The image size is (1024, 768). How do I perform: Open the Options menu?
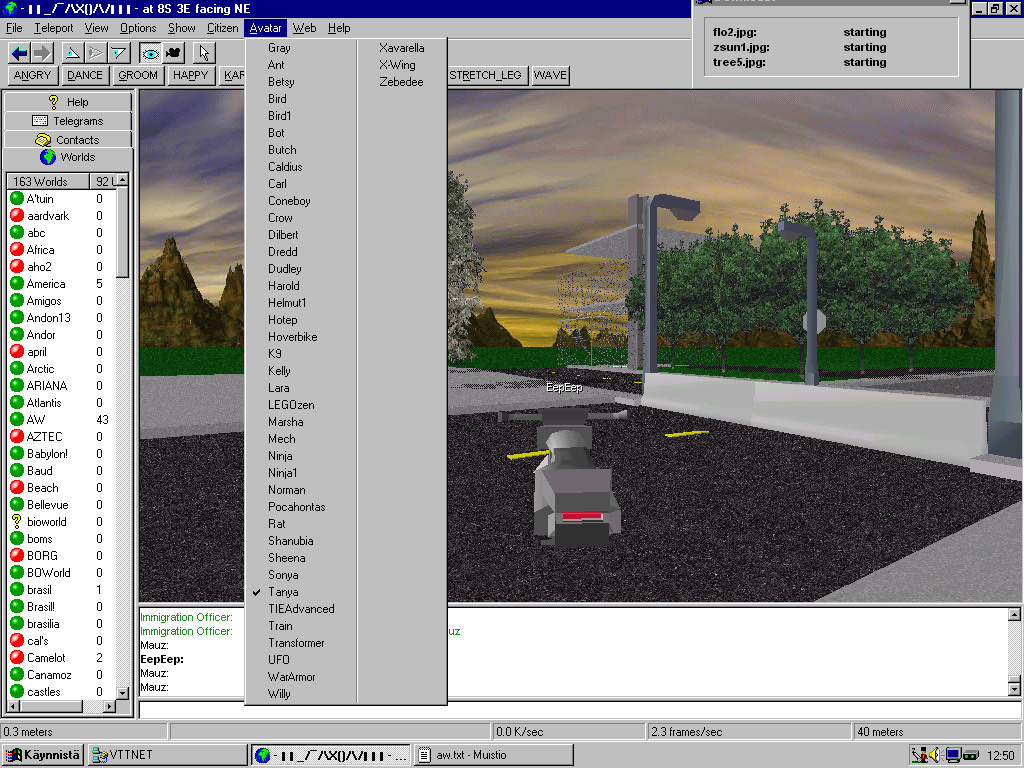tap(138, 28)
